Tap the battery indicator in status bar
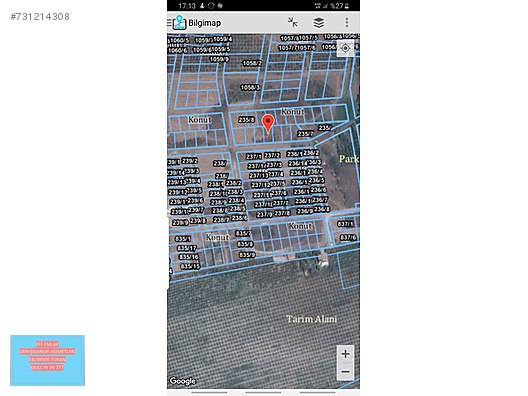 click(x=347, y=6)
